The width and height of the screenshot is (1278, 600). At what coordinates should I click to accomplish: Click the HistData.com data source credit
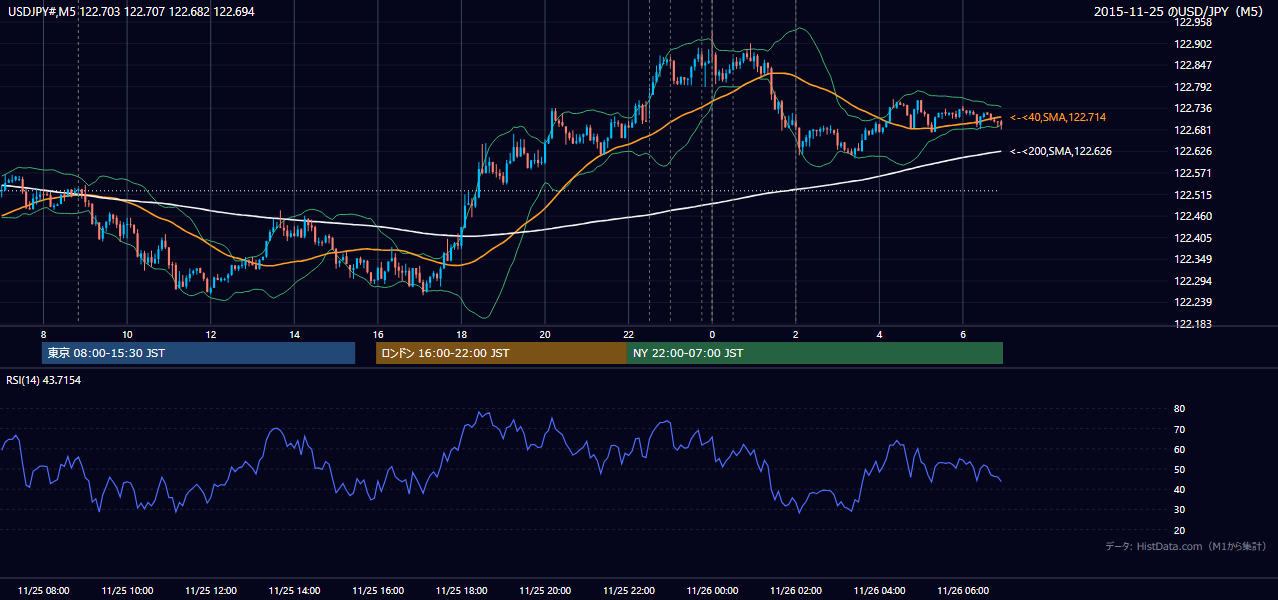point(1186,547)
